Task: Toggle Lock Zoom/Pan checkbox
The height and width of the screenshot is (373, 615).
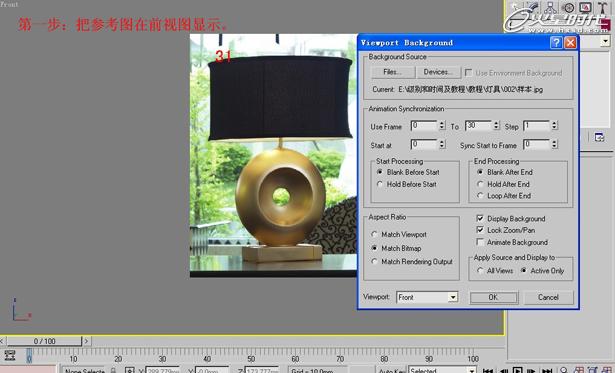Action: [x=480, y=230]
